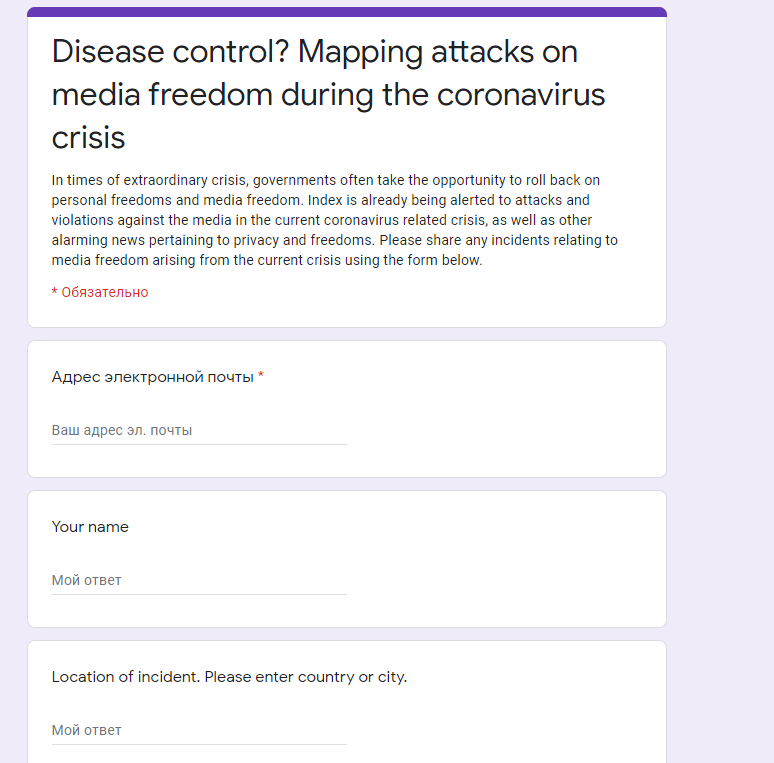Screen dimensions: 774x763
Task: Click "Мой ответ" placeholder under Location question
Action: 87,731
